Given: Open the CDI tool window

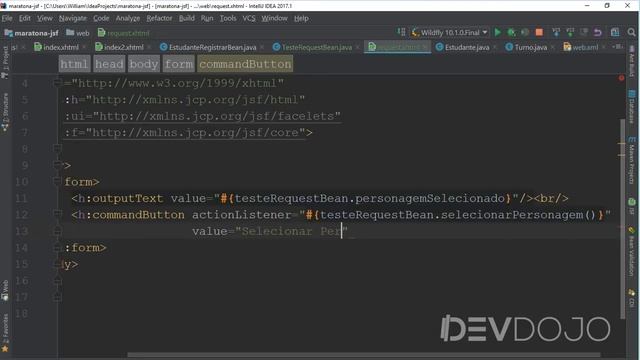Looking at the screenshot, I should [632, 298].
